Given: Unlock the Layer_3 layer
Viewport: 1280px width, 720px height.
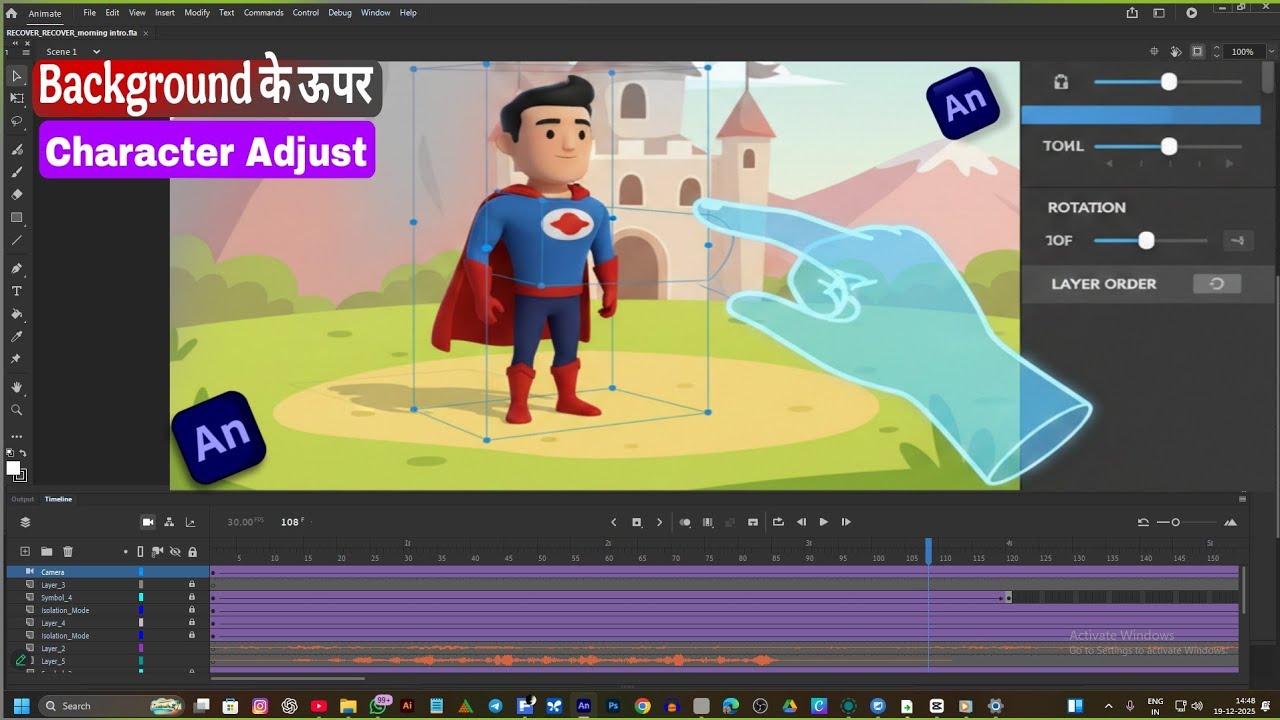Looking at the screenshot, I should pos(192,584).
